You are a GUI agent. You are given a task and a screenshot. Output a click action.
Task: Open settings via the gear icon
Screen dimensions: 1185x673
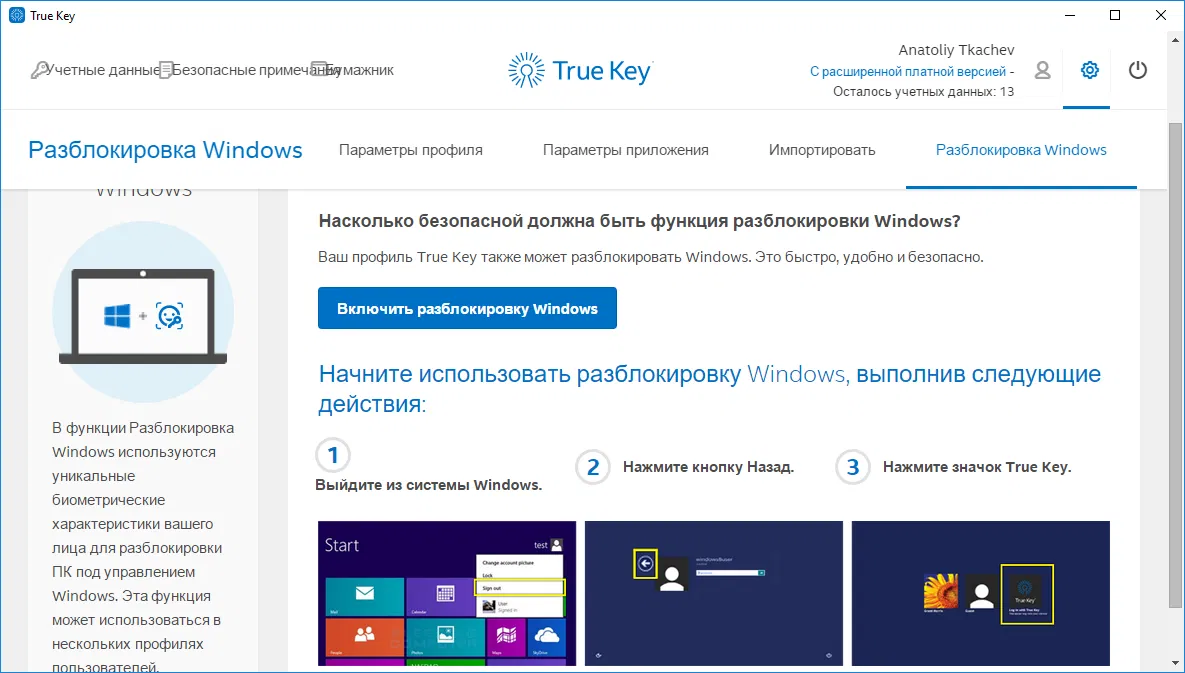1089,70
